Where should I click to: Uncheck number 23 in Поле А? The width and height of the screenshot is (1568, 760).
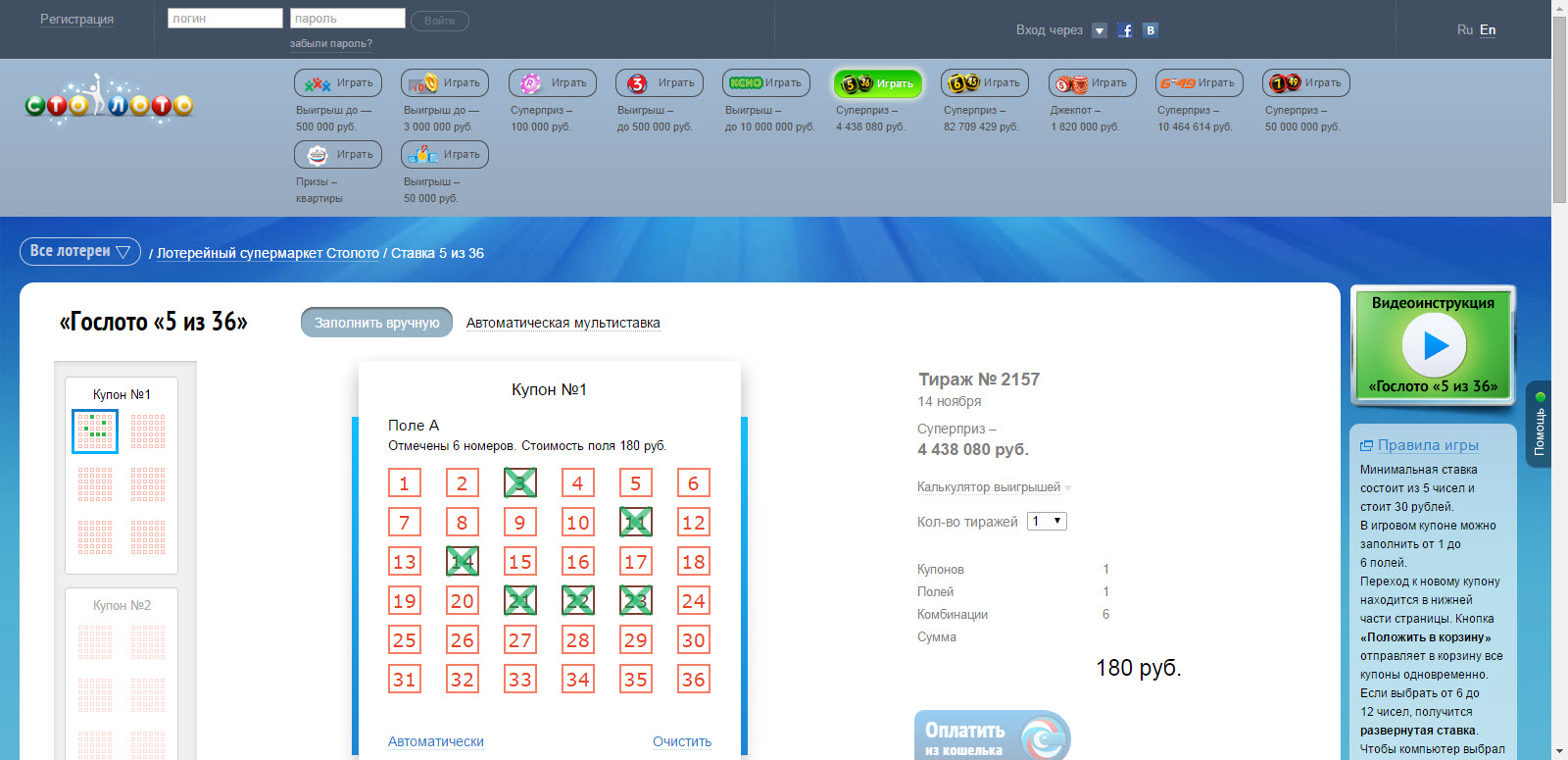(x=635, y=600)
